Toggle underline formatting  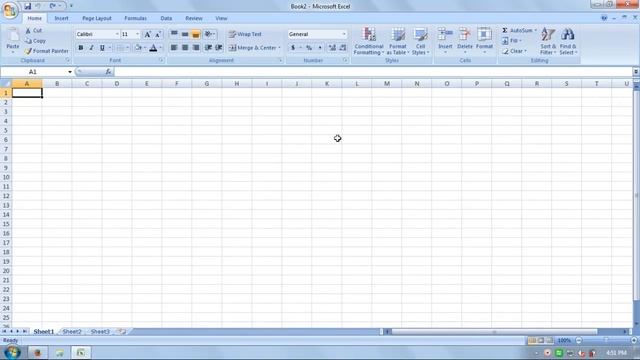click(102, 48)
